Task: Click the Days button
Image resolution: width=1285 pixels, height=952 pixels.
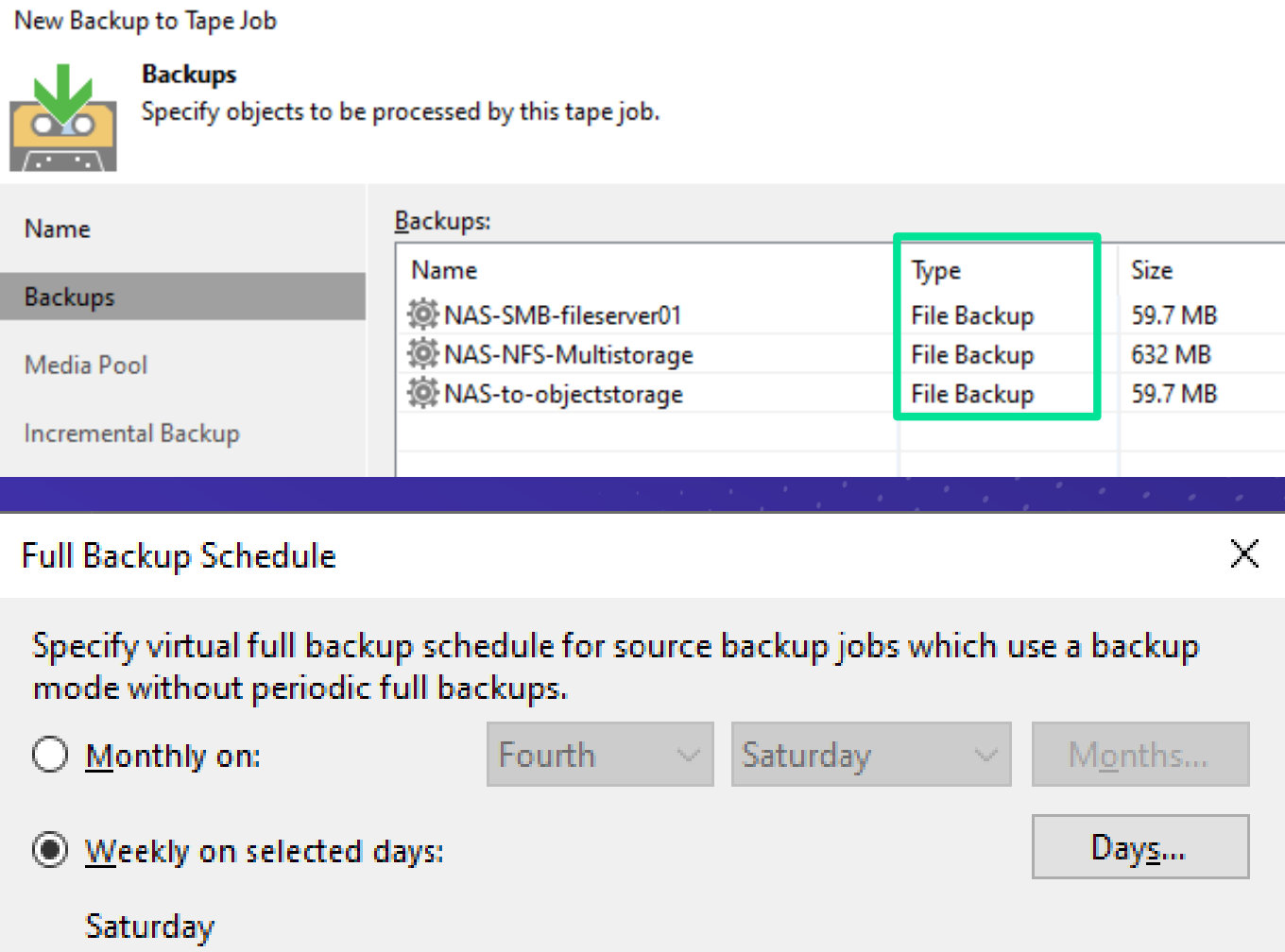Action: pos(1139,847)
